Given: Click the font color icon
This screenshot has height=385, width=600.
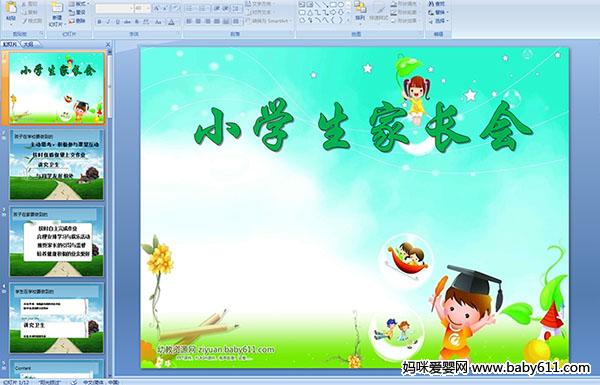Looking at the screenshot, I should 171,22.
